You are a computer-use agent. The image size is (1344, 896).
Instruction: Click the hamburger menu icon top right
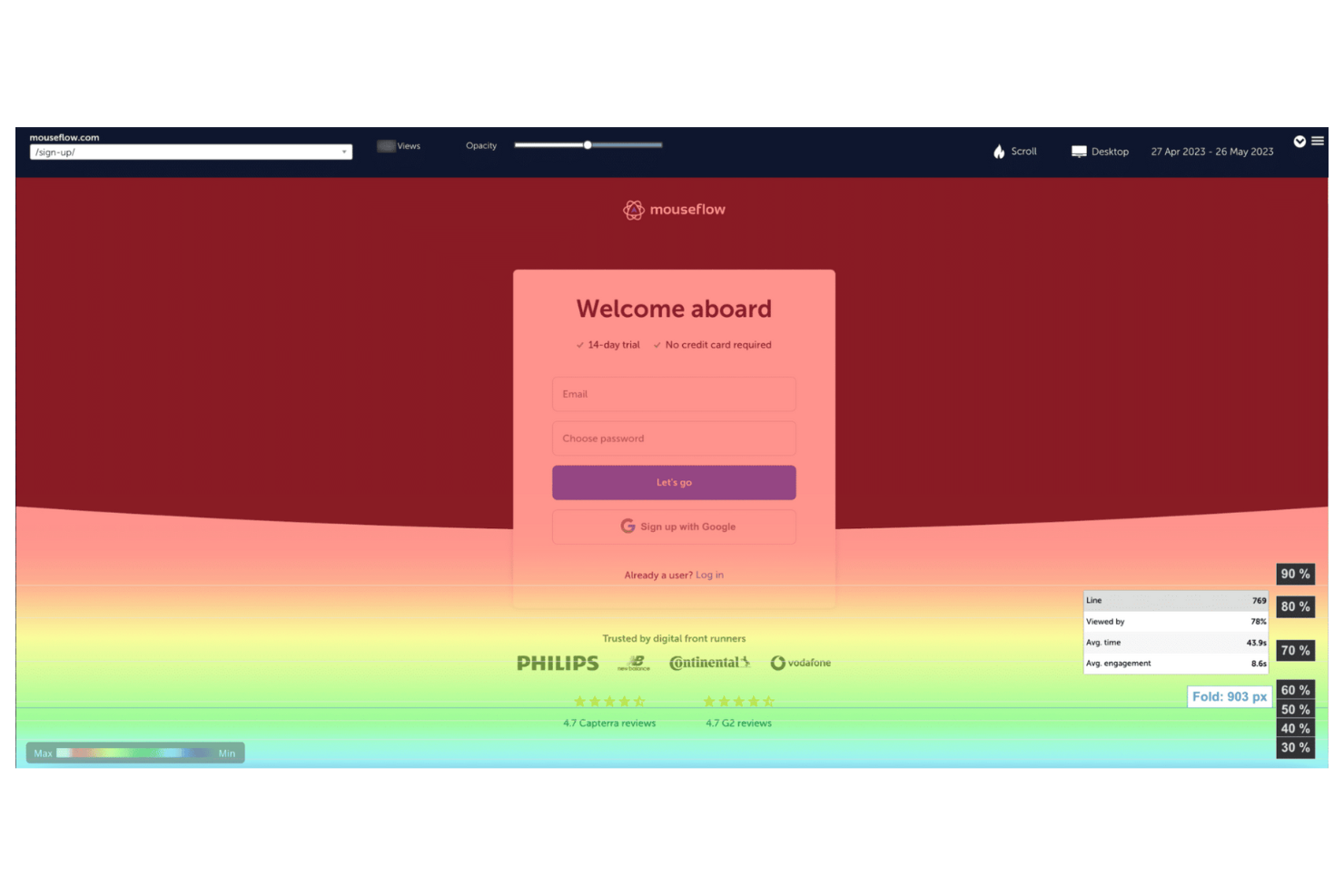click(x=1319, y=141)
